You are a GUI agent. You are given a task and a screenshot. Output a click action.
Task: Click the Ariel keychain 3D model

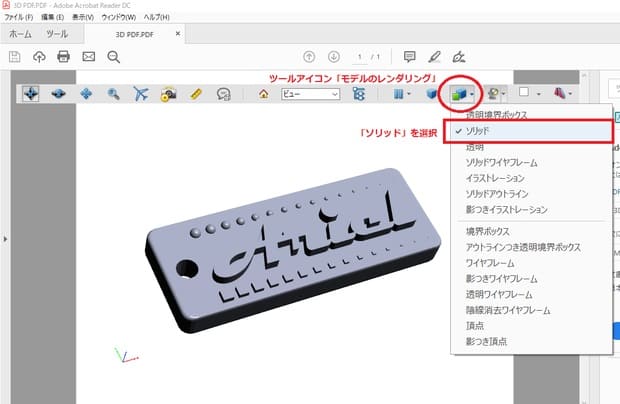pyautogui.click(x=293, y=250)
